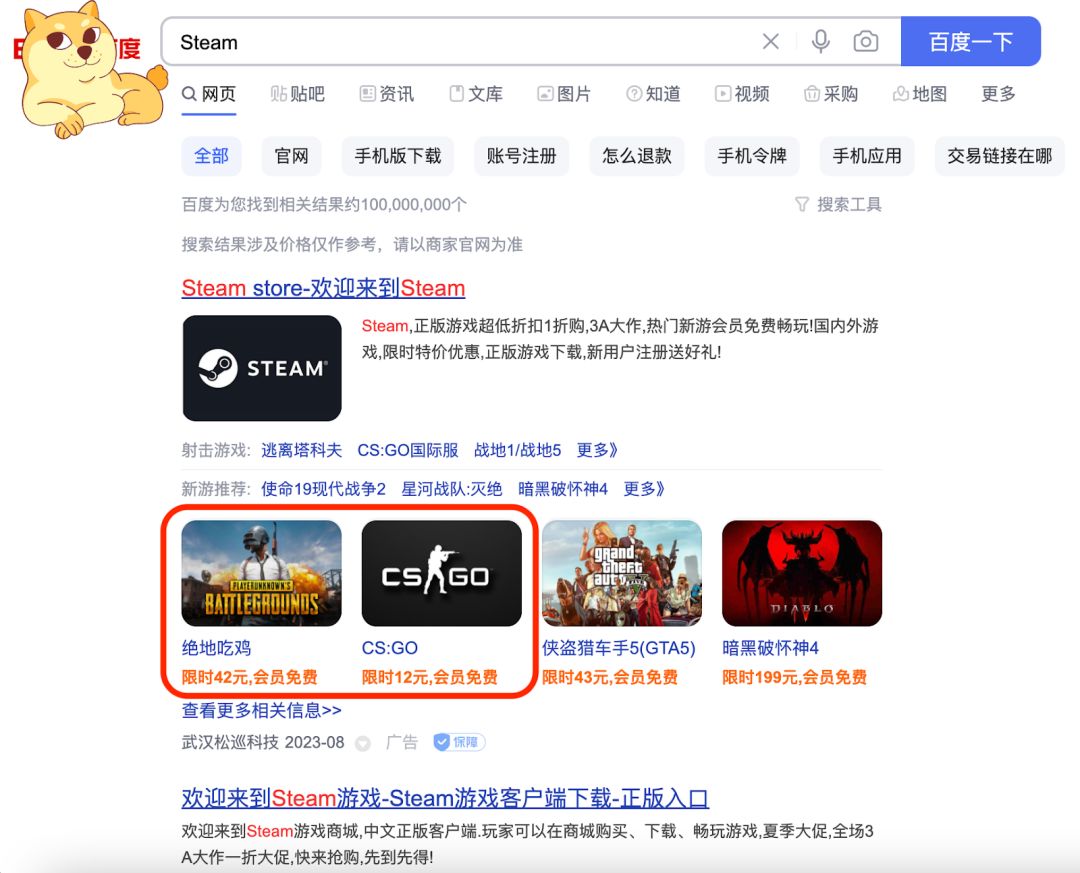This screenshot has height=873, width=1080.
Task: Click the Steam logo thumbnail
Action: click(262, 368)
